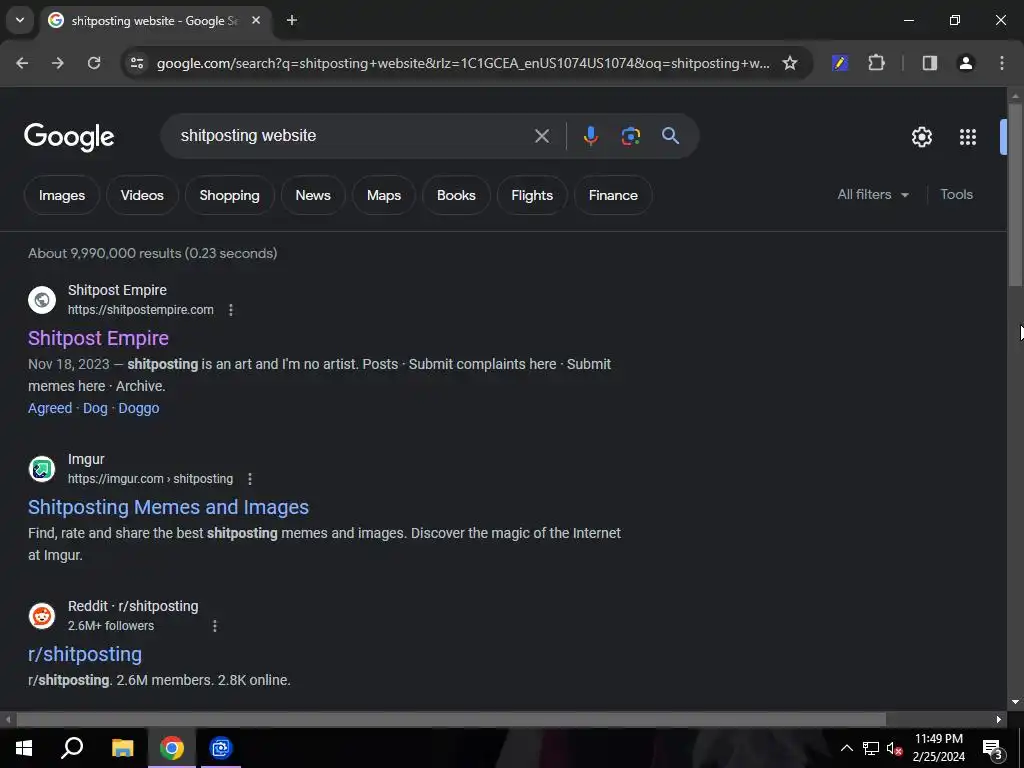
Task: Click the browser address bar URL
Action: (463, 63)
